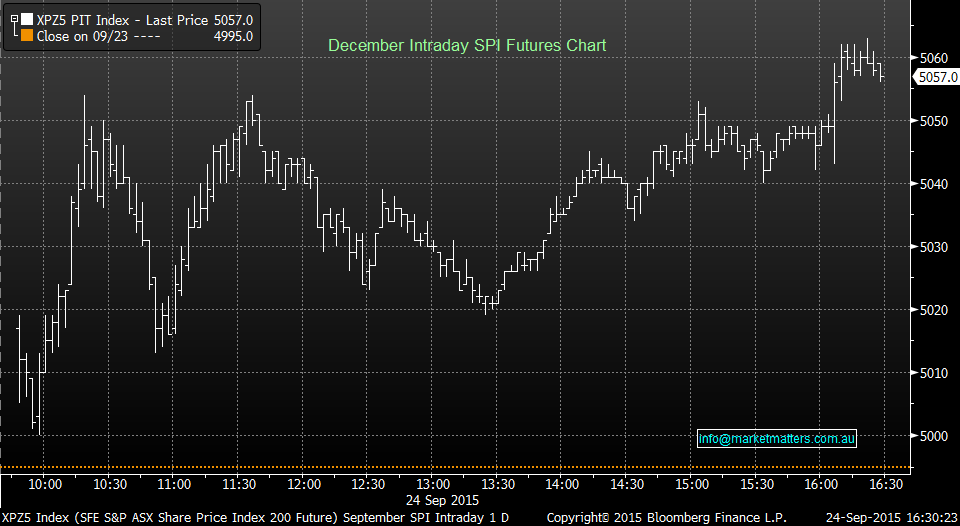Viewport: 960px width, 526px height.
Task: Click the 5020 y-axis label
Action: [934, 310]
